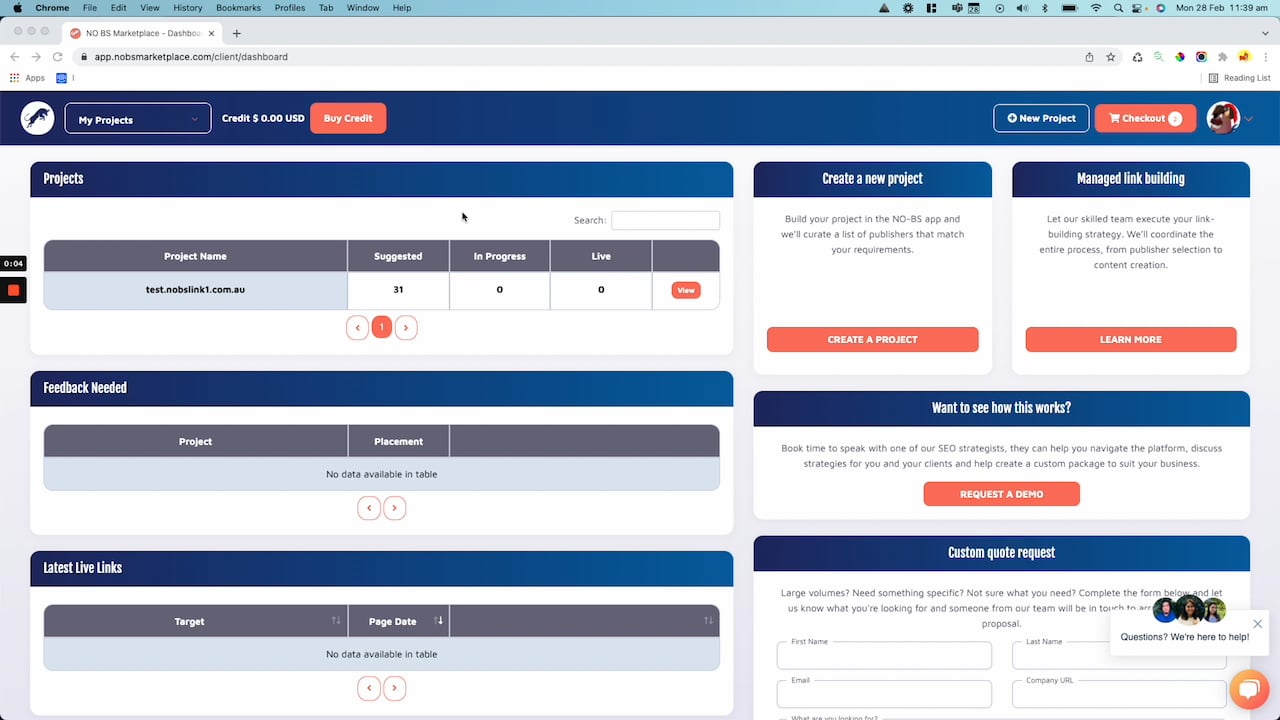The height and width of the screenshot is (720, 1280).
Task: Start a New Project from the header
Action: [x=1041, y=118]
